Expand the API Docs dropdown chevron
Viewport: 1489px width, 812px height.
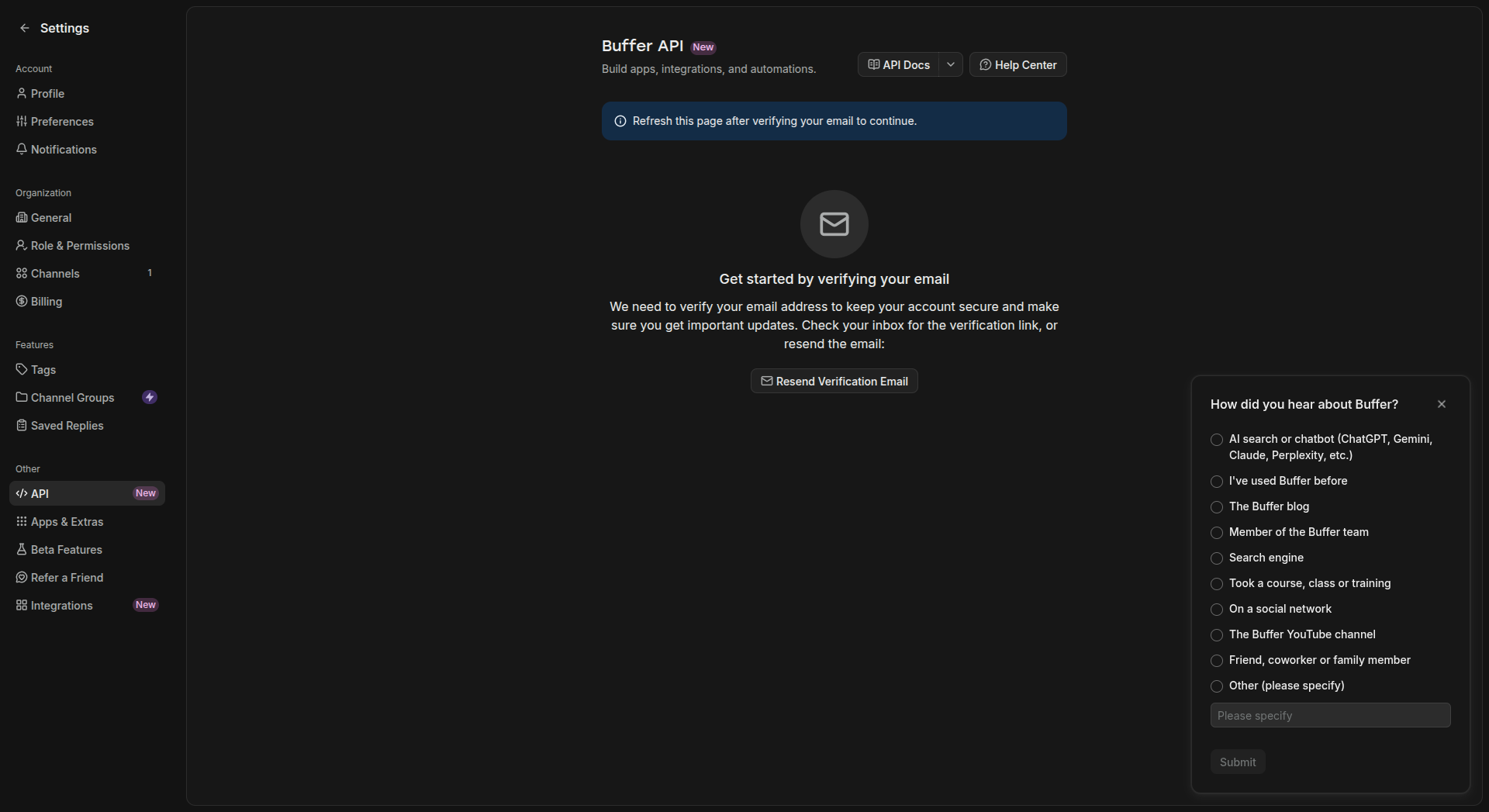coord(951,64)
